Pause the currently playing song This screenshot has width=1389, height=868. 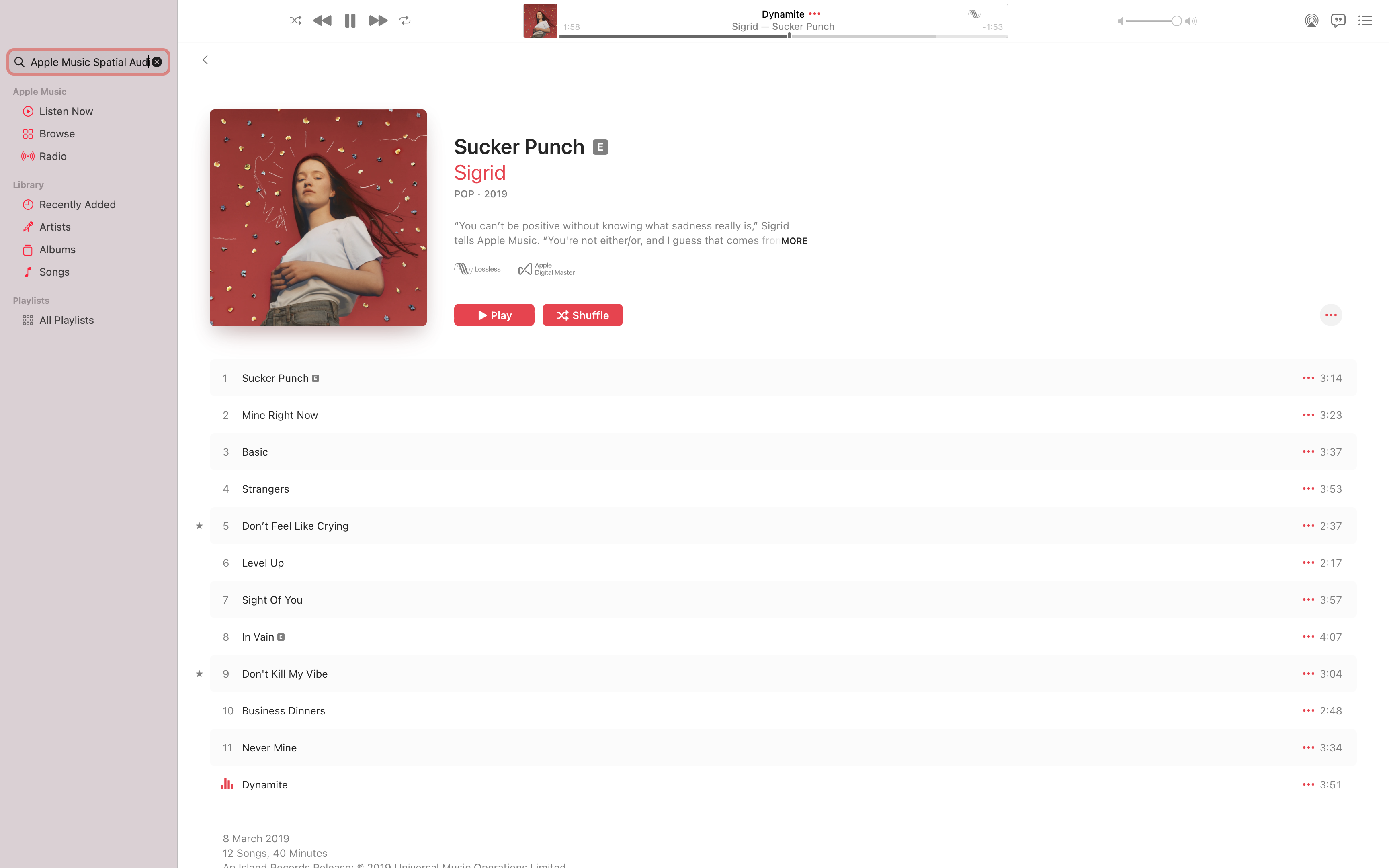click(350, 20)
